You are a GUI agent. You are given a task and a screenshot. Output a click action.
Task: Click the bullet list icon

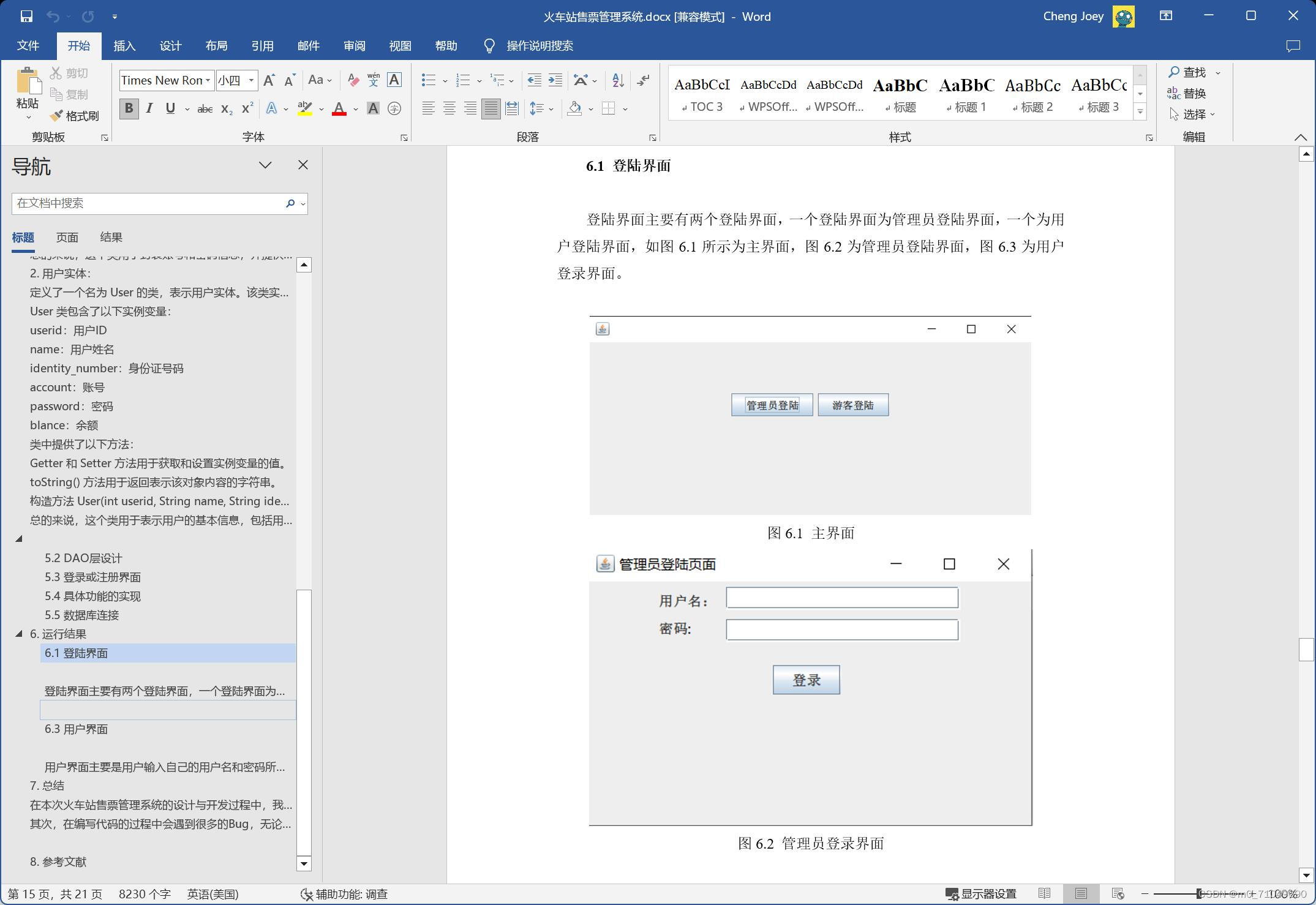429,80
